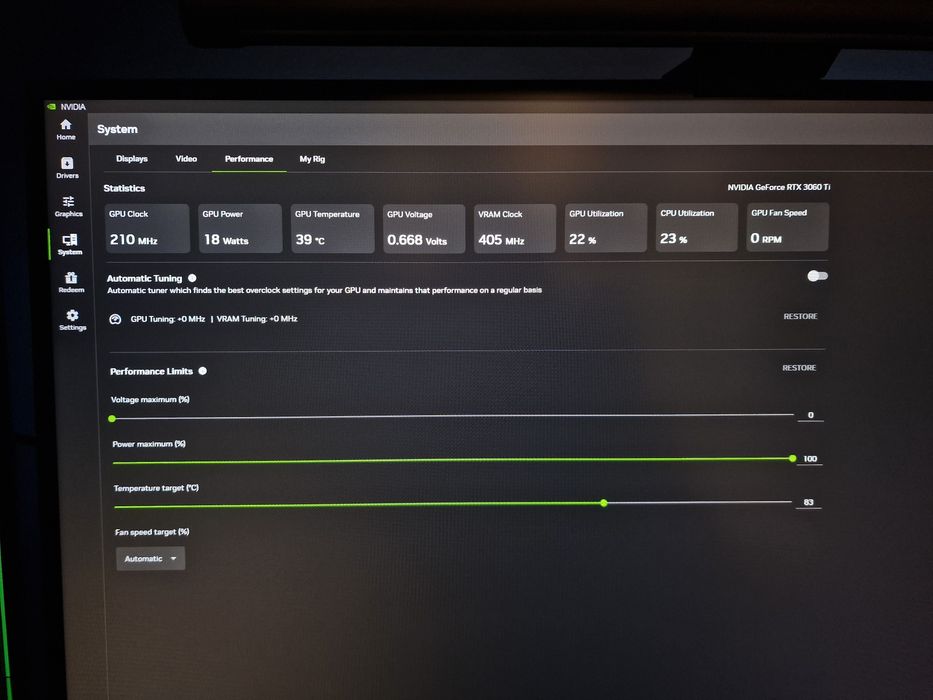The width and height of the screenshot is (933, 700).
Task: Open the Home section in sidebar
Action: click(66, 129)
